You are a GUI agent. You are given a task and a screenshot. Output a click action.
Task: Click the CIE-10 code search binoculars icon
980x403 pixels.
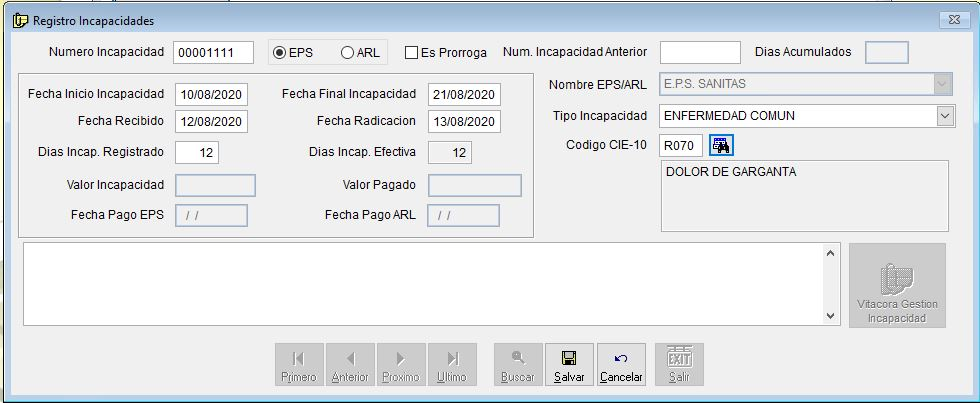721,146
